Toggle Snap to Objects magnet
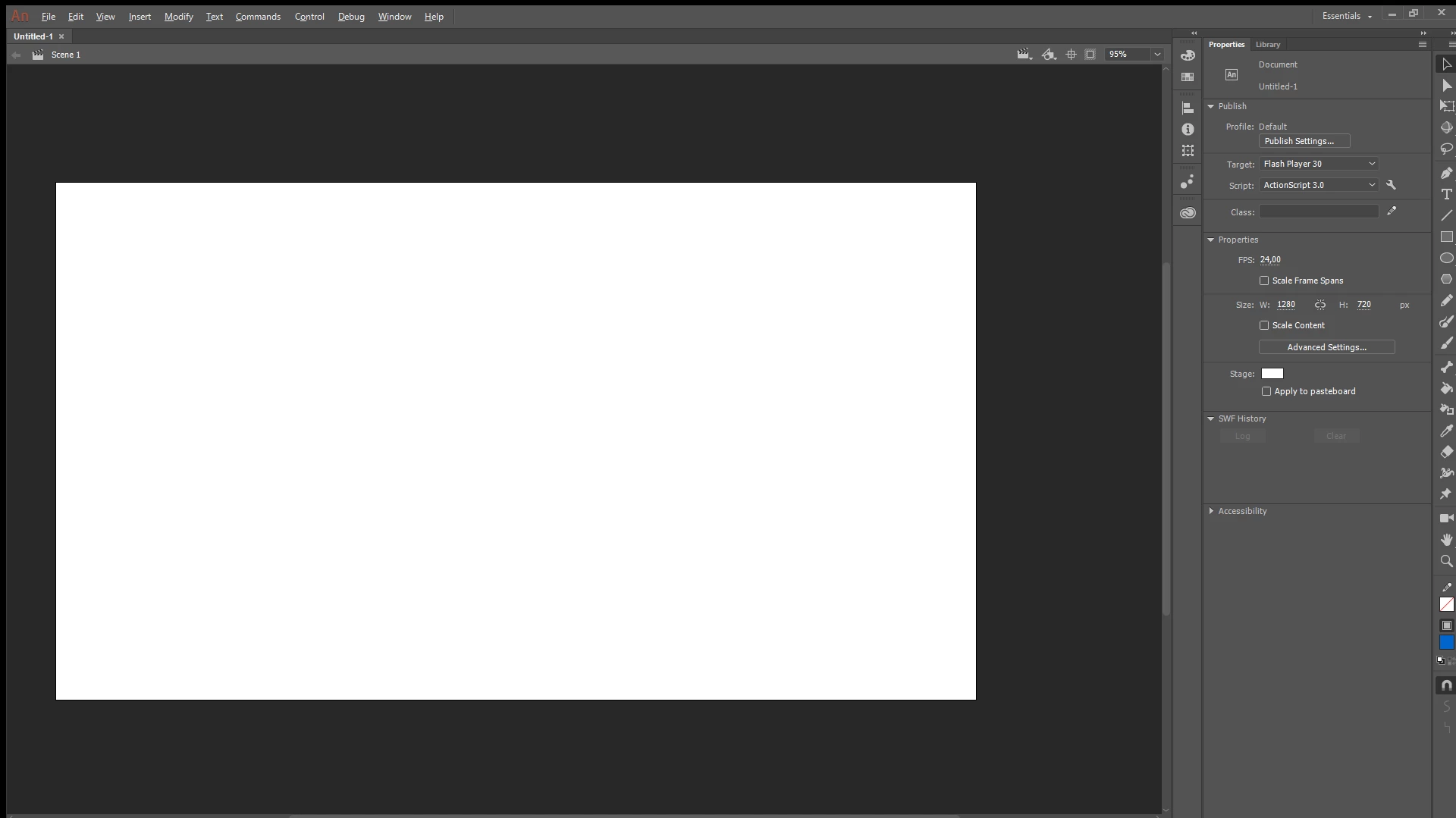This screenshot has width=1456, height=818. pyautogui.click(x=1446, y=685)
